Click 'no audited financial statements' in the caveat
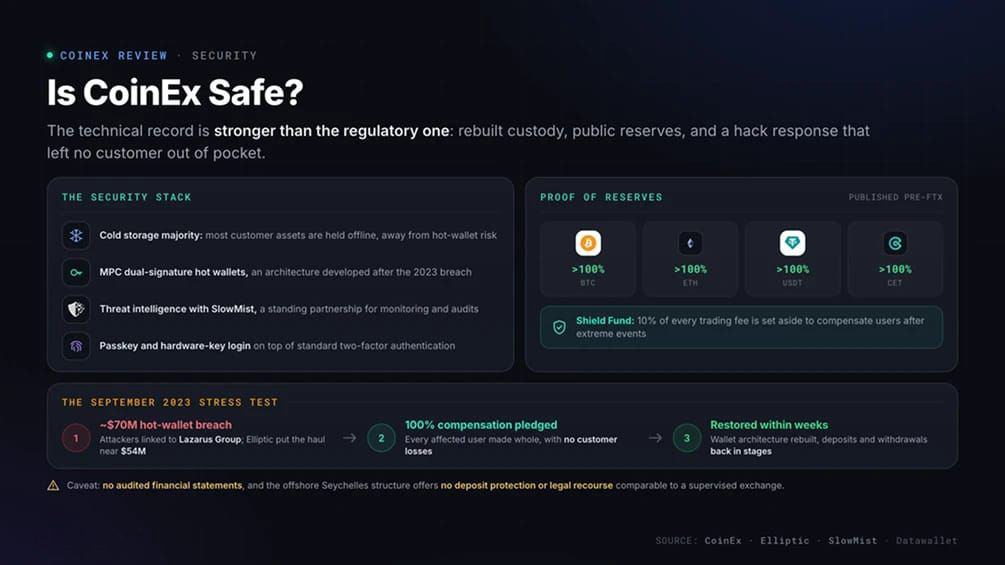Image resolution: width=1005 pixels, height=565 pixels. 172,486
